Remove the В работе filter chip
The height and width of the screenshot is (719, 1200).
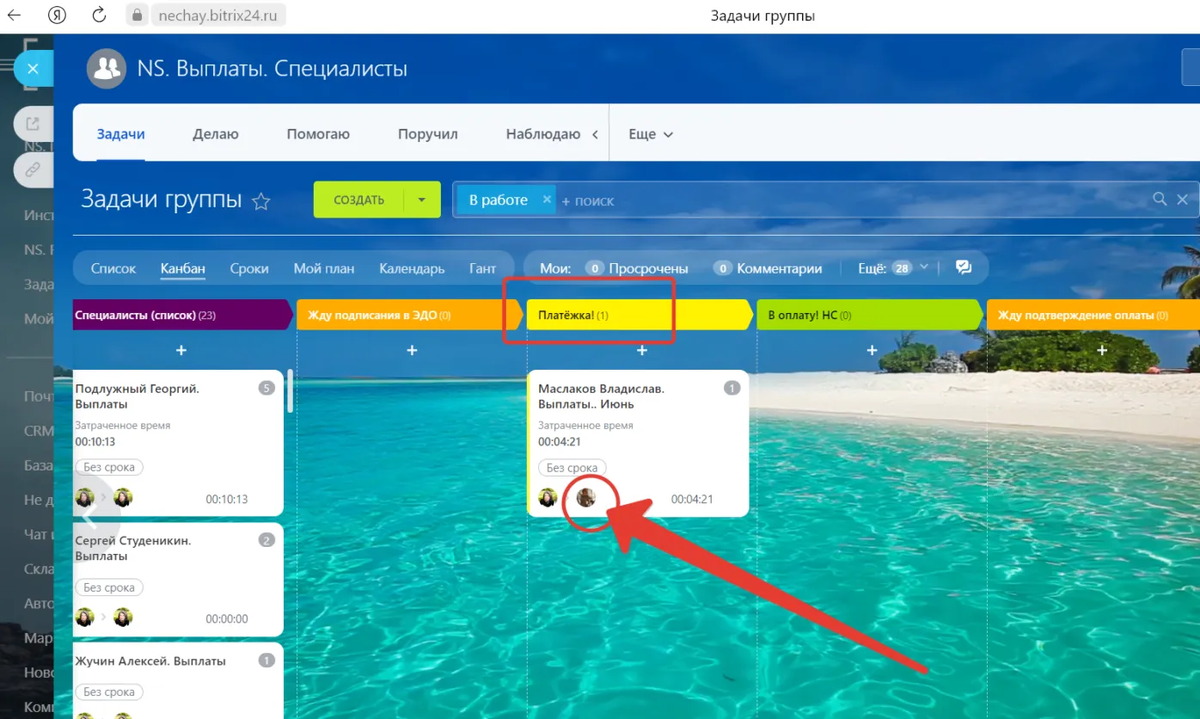547,200
